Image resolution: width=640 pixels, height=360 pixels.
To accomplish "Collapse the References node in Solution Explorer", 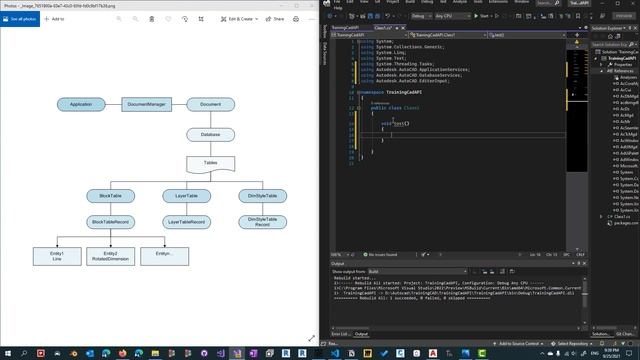I will [x=601, y=71].
